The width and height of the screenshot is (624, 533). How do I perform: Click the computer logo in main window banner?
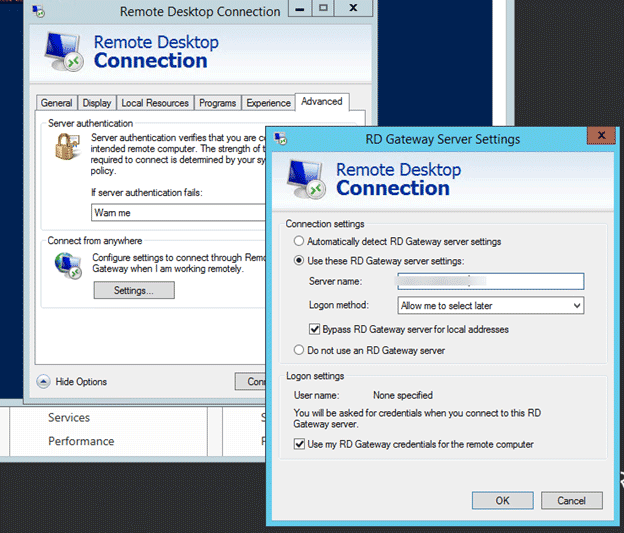pos(65,51)
